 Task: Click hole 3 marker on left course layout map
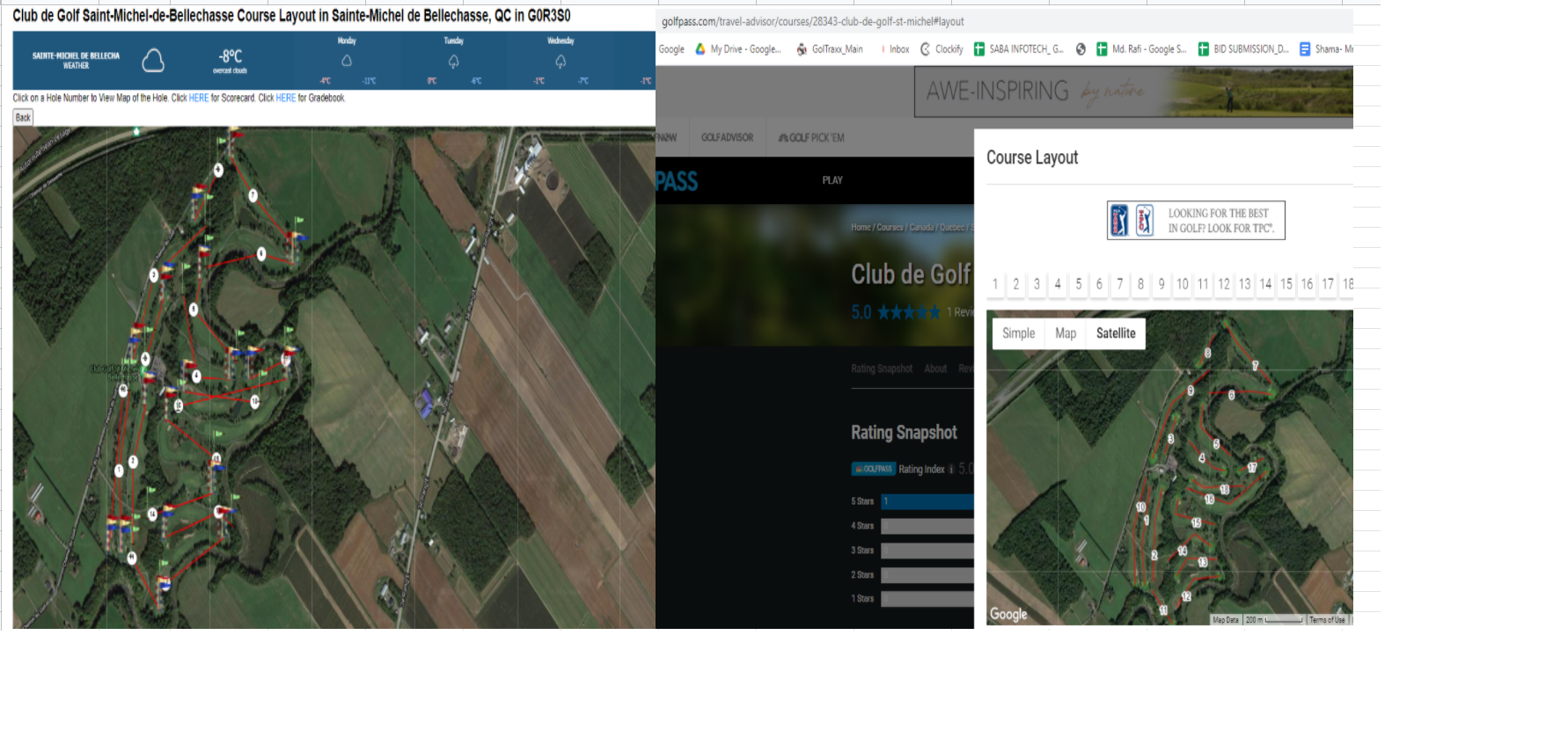(x=154, y=275)
